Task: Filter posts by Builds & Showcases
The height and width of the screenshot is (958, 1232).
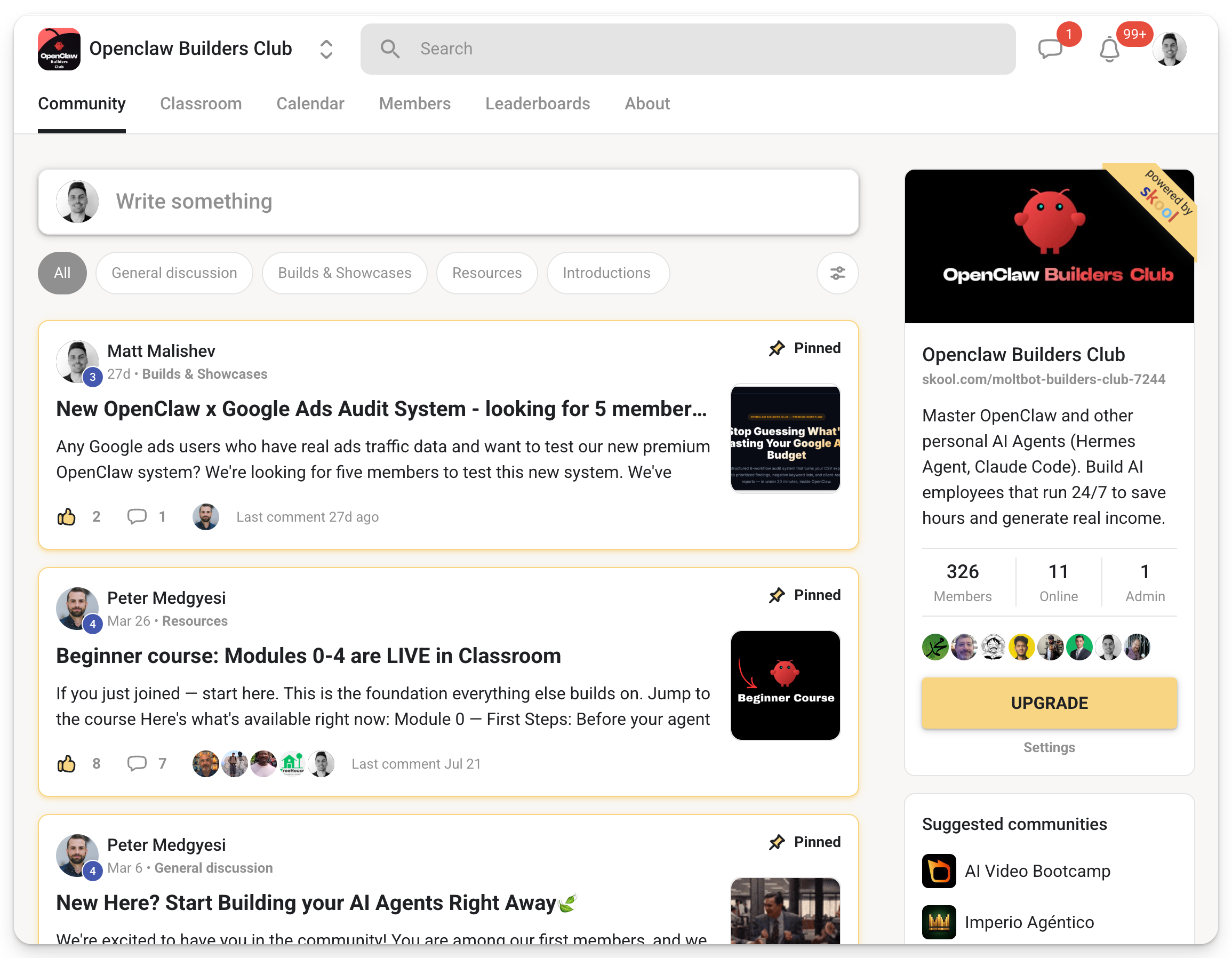Action: point(345,273)
